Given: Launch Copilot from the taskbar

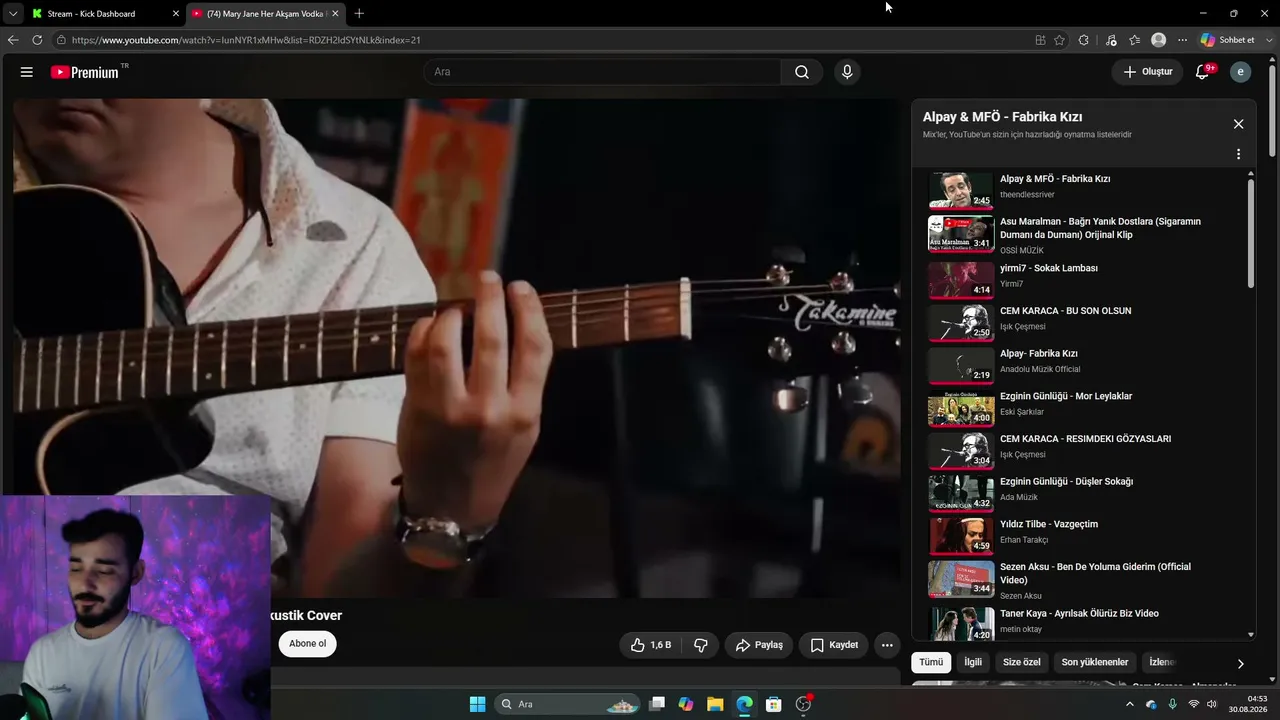Looking at the screenshot, I should coord(686,704).
